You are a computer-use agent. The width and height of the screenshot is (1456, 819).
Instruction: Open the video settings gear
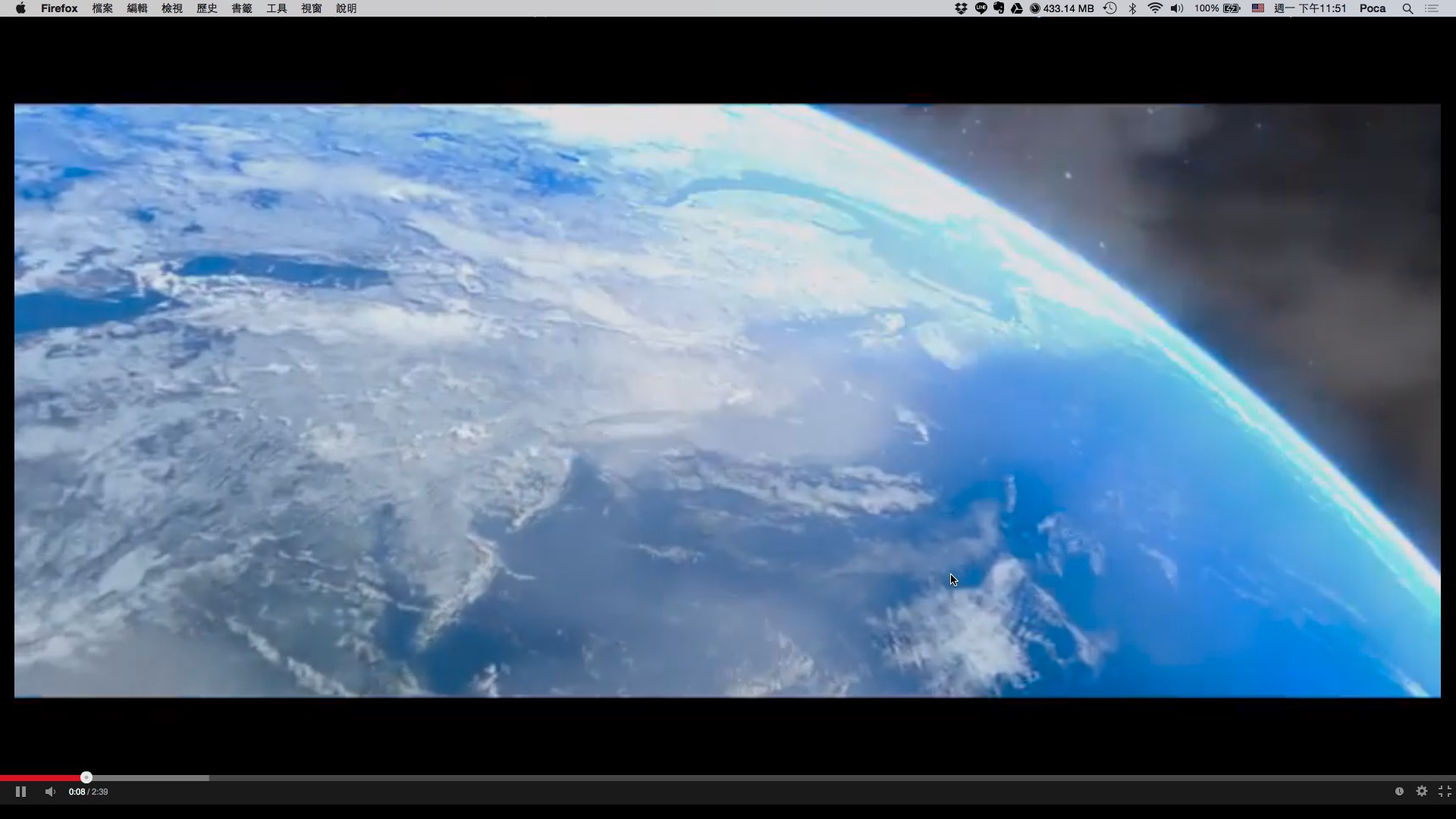[x=1422, y=791]
